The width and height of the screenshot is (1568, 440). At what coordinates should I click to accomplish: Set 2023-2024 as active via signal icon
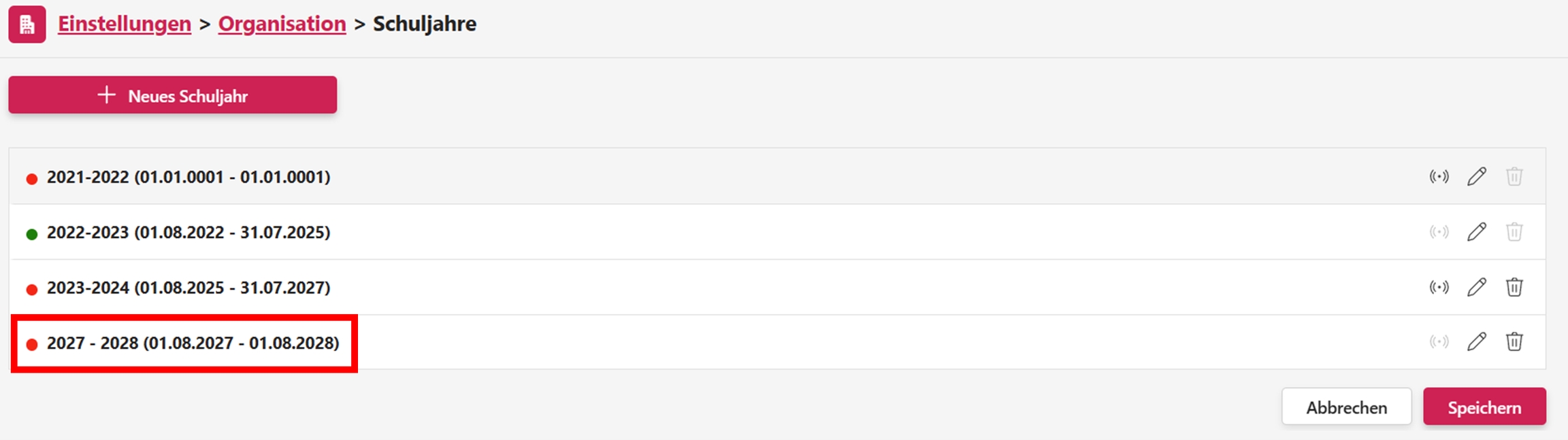(x=1439, y=287)
